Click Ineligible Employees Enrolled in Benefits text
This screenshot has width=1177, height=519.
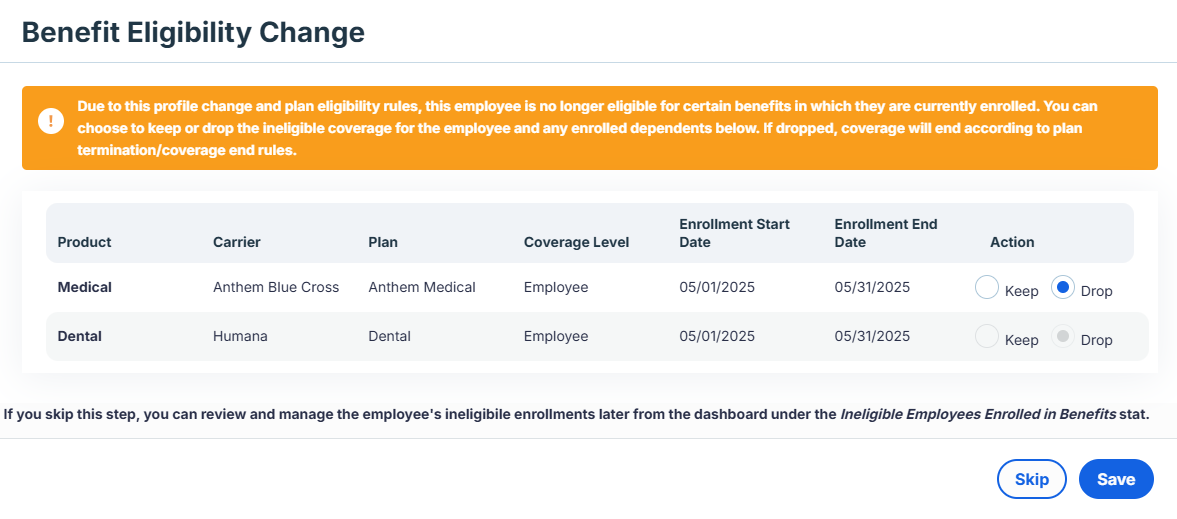pyautogui.click(x=978, y=414)
